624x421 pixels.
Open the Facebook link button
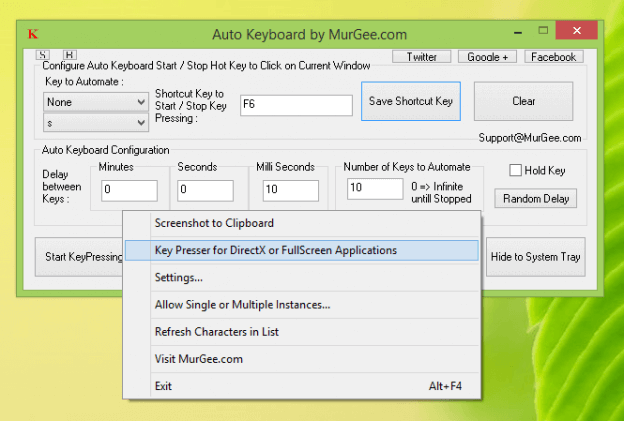[x=553, y=57]
